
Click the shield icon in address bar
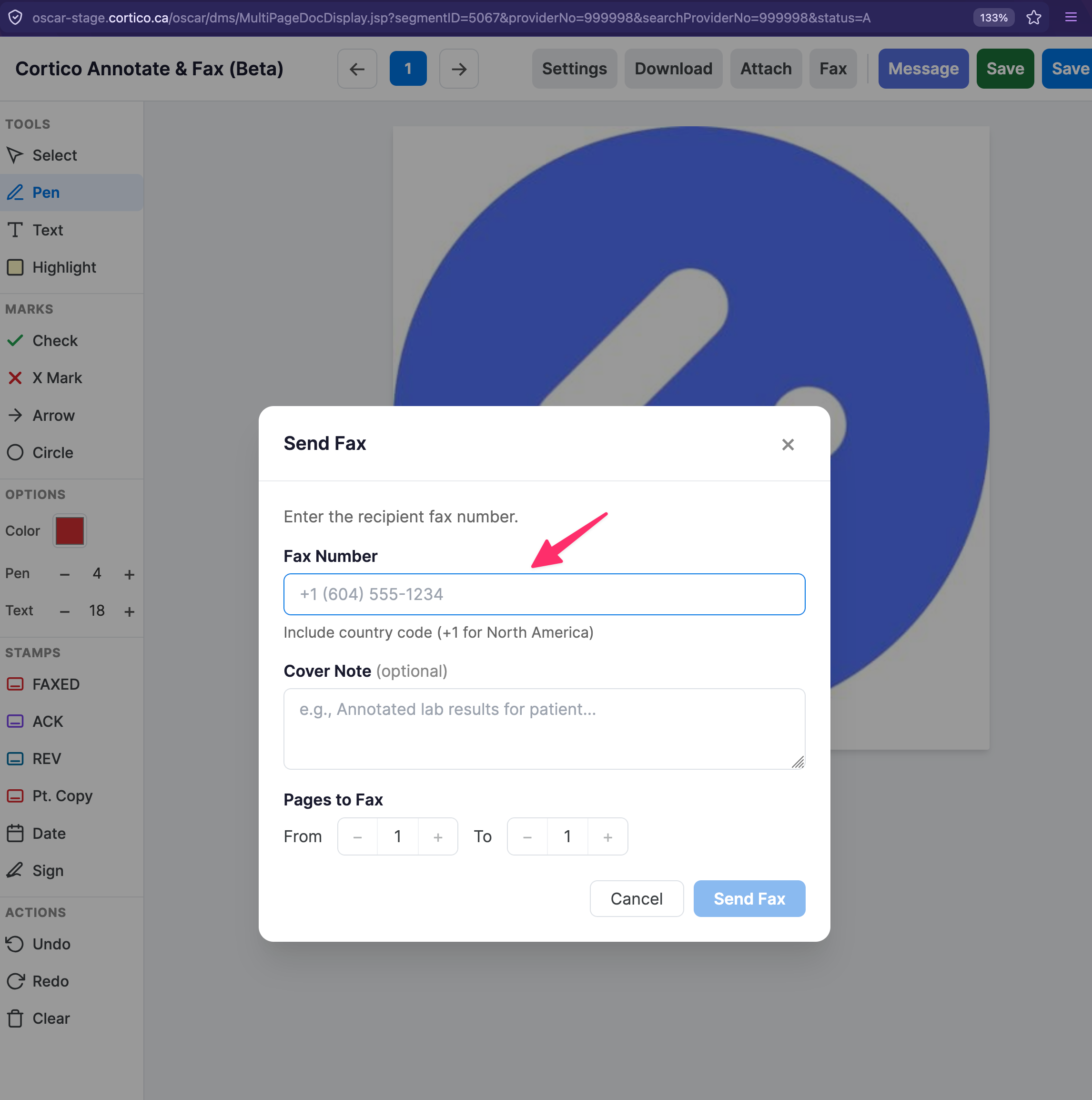tap(15, 18)
